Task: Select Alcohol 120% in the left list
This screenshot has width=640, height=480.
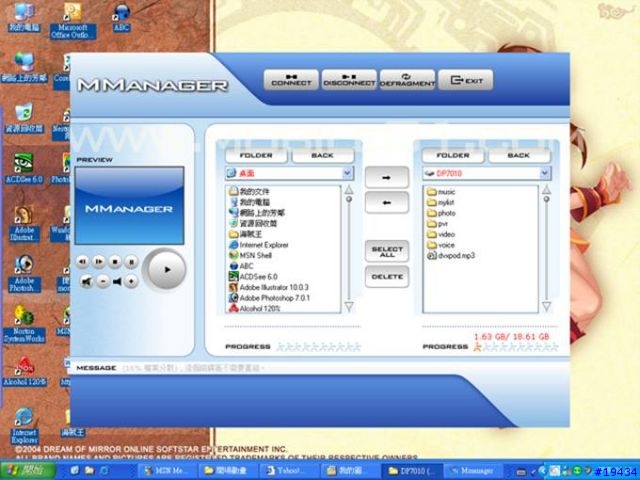Action: tap(255, 309)
